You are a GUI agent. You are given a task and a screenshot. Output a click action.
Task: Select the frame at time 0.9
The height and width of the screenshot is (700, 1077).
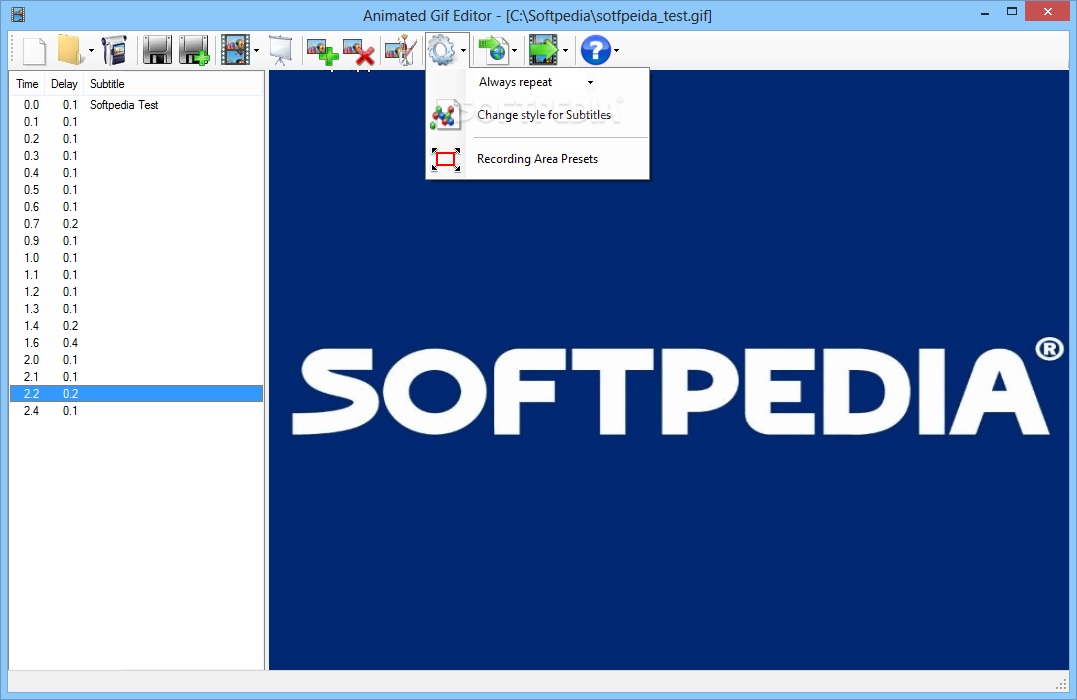click(137, 241)
